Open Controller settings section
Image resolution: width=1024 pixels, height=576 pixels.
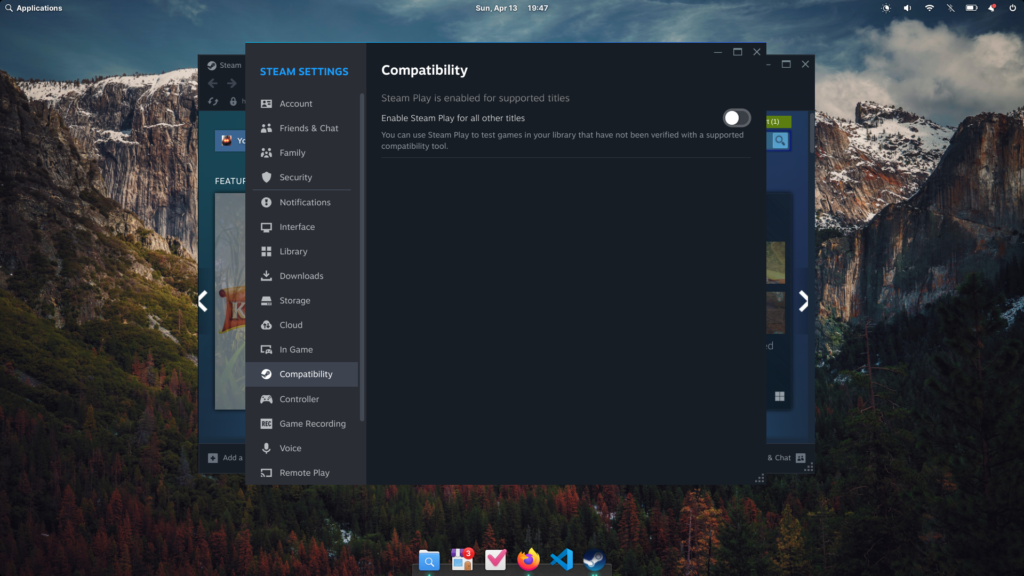(x=302, y=399)
